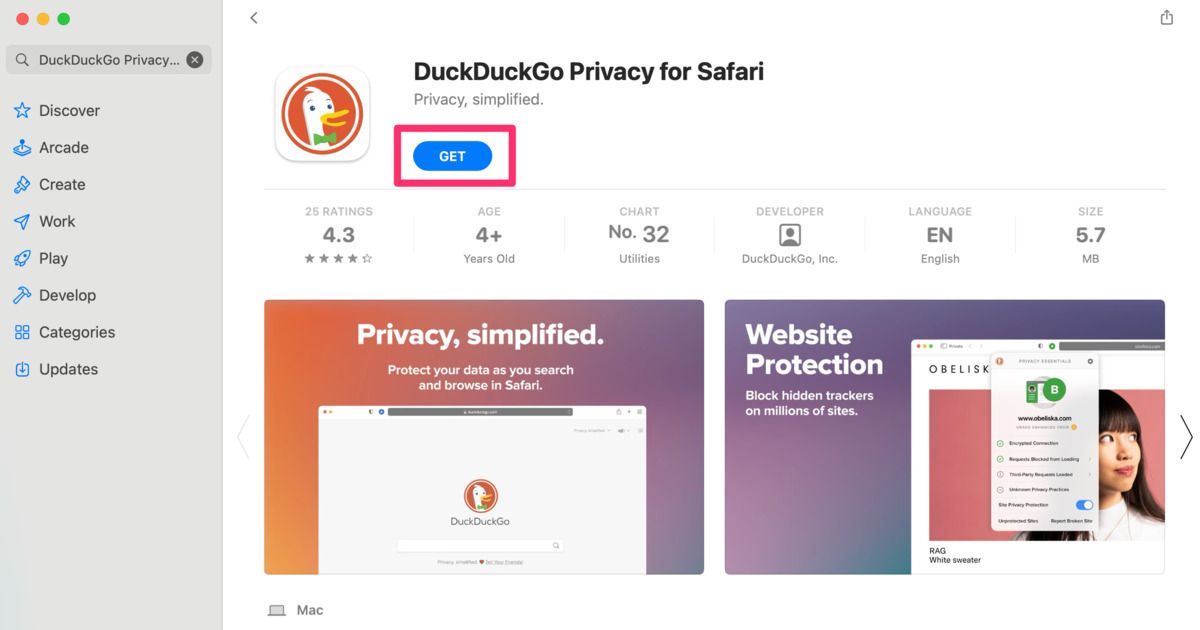Go to the Arcade section
Viewport: 1200px width, 630px height.
tap(63, 148)
